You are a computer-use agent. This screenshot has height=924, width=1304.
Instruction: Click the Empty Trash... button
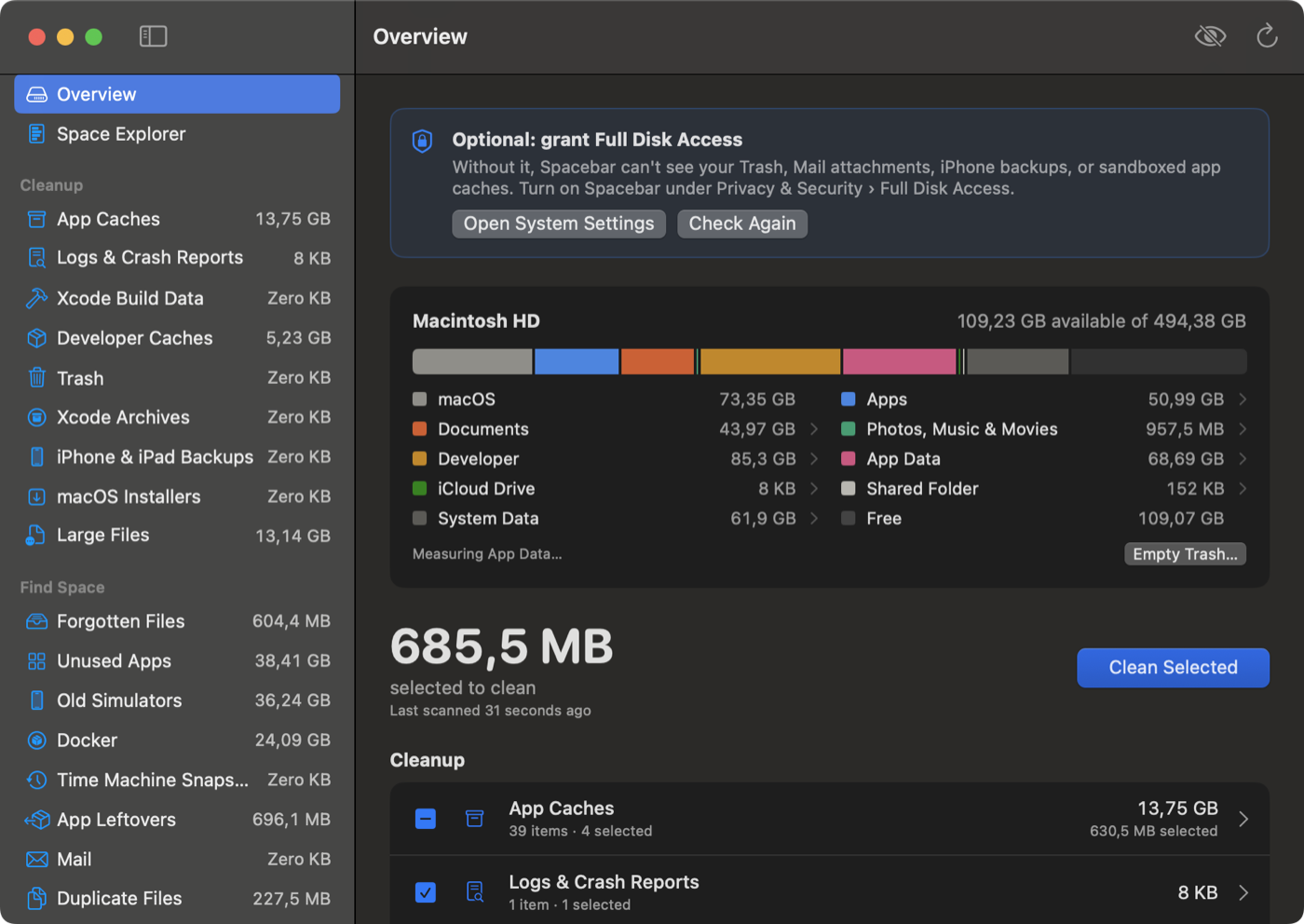pyautogui.click(x=1185, y=554)
